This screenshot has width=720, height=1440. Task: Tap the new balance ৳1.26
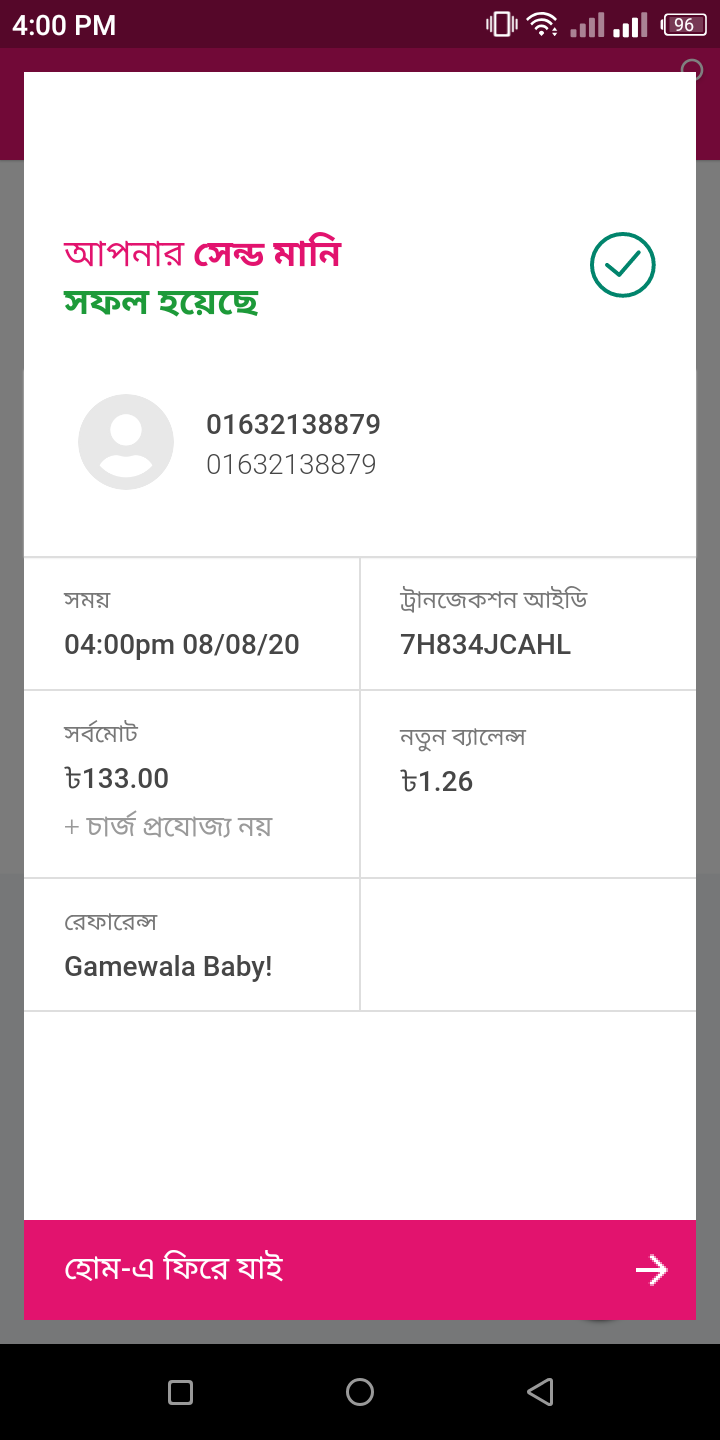tap(436, 781)
